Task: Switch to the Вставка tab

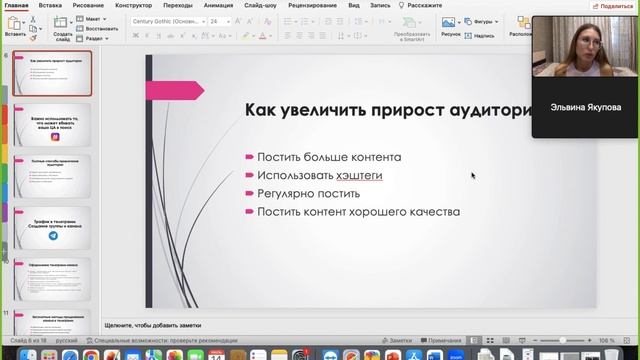Action: coord(50,5)
